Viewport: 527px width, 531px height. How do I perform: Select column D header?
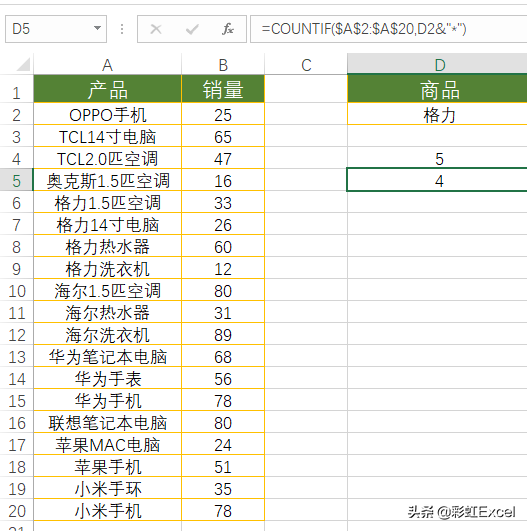(x=437, y=64)
